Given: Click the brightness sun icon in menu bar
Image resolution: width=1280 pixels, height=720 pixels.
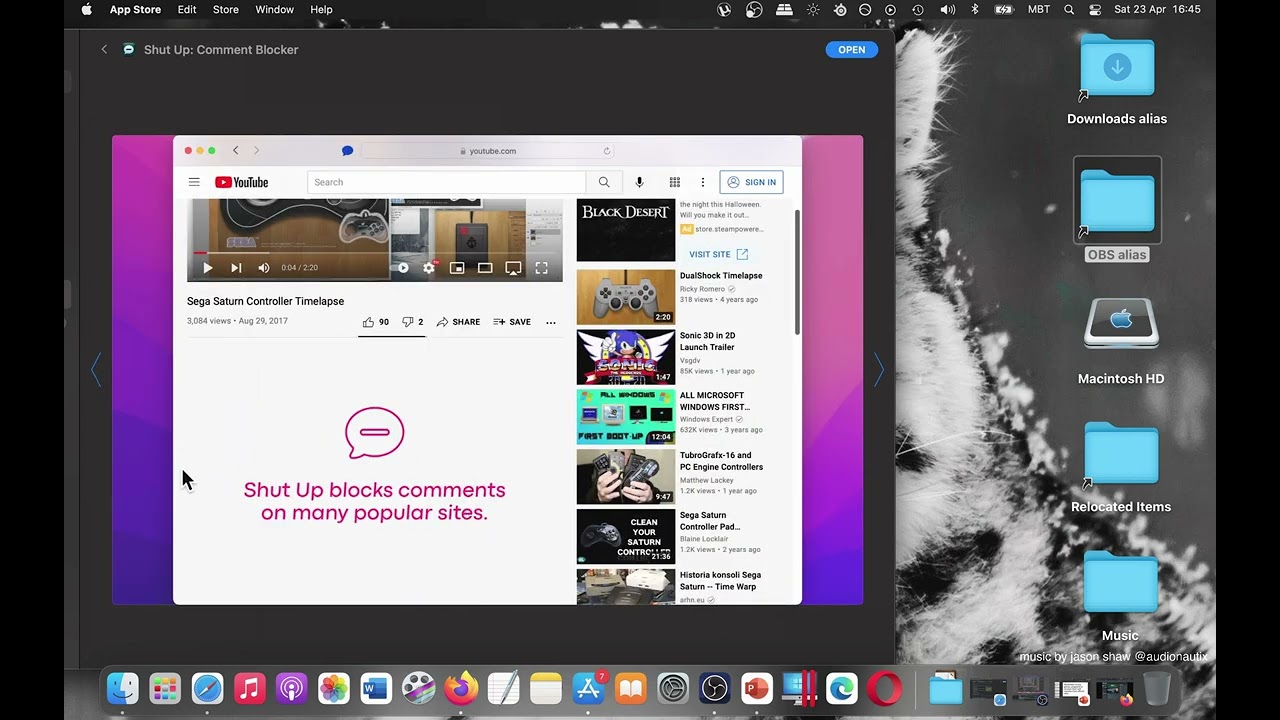Looking at the screenshot, I should click(813, 10).
